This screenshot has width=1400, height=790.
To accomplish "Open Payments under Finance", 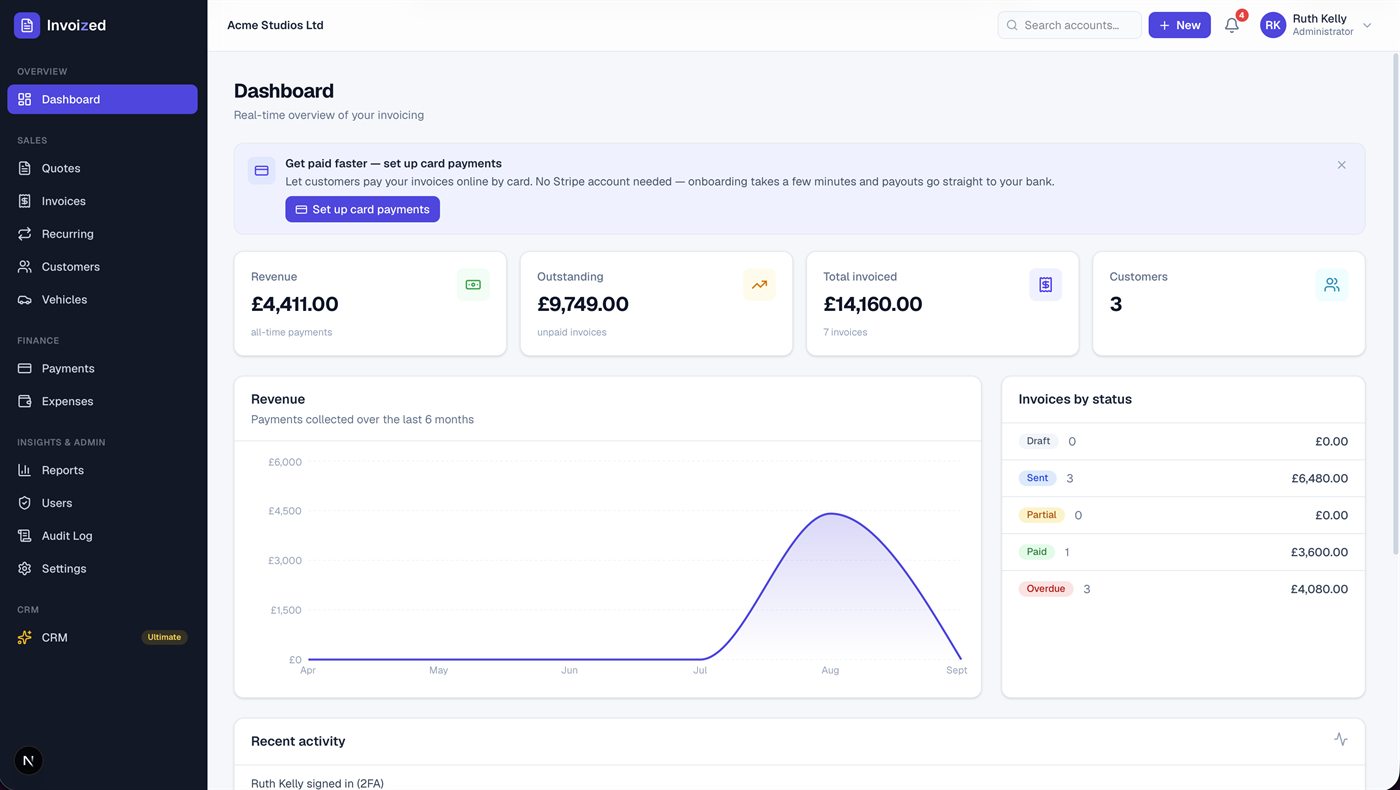I will 102,368.
